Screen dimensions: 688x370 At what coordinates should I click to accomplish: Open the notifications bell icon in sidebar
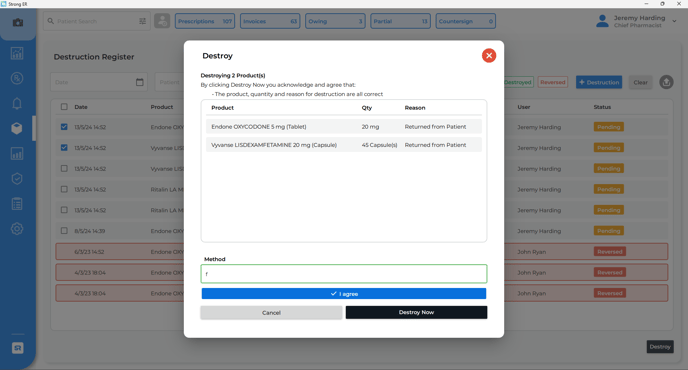pos(17,104)
